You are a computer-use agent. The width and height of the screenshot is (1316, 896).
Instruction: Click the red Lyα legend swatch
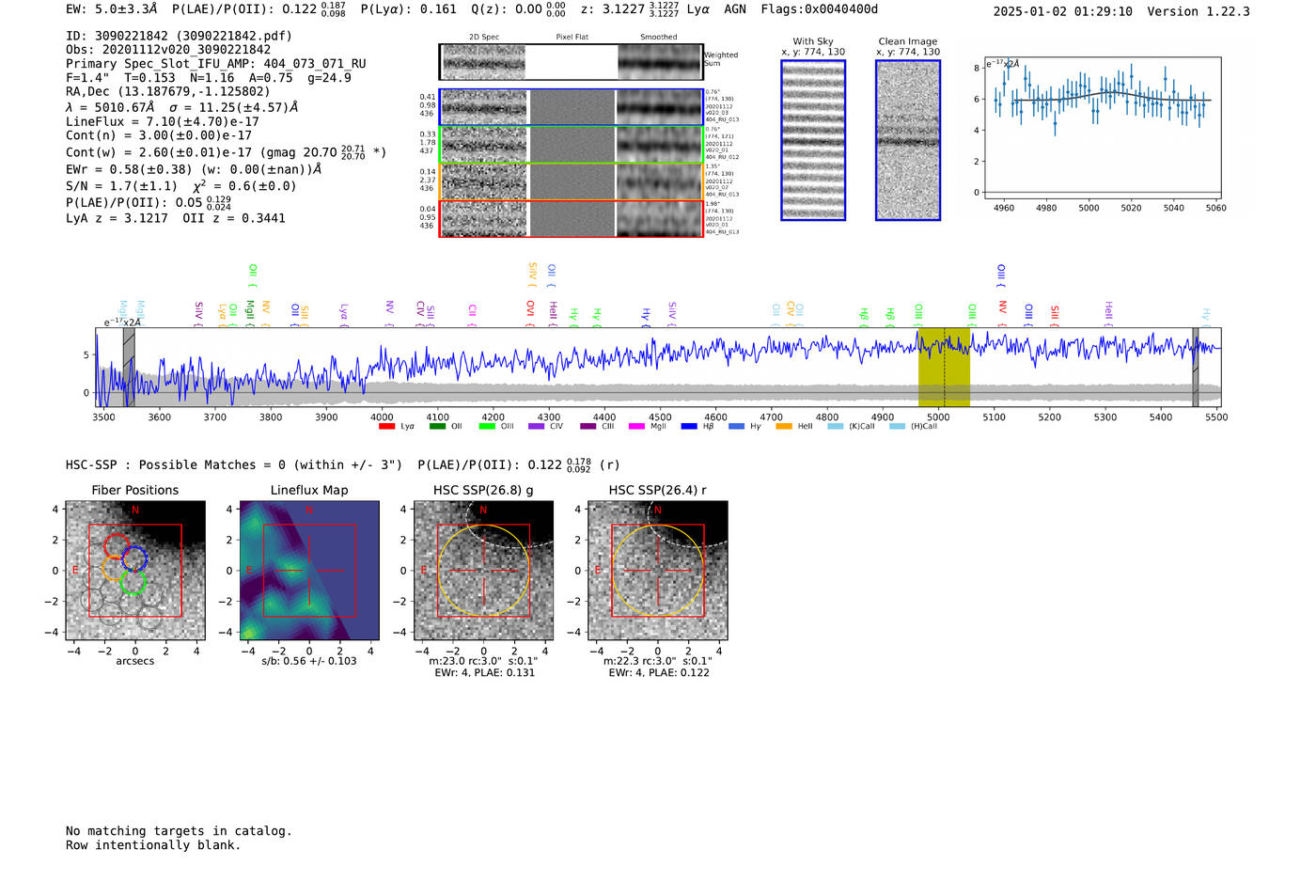tap(386, 427)
